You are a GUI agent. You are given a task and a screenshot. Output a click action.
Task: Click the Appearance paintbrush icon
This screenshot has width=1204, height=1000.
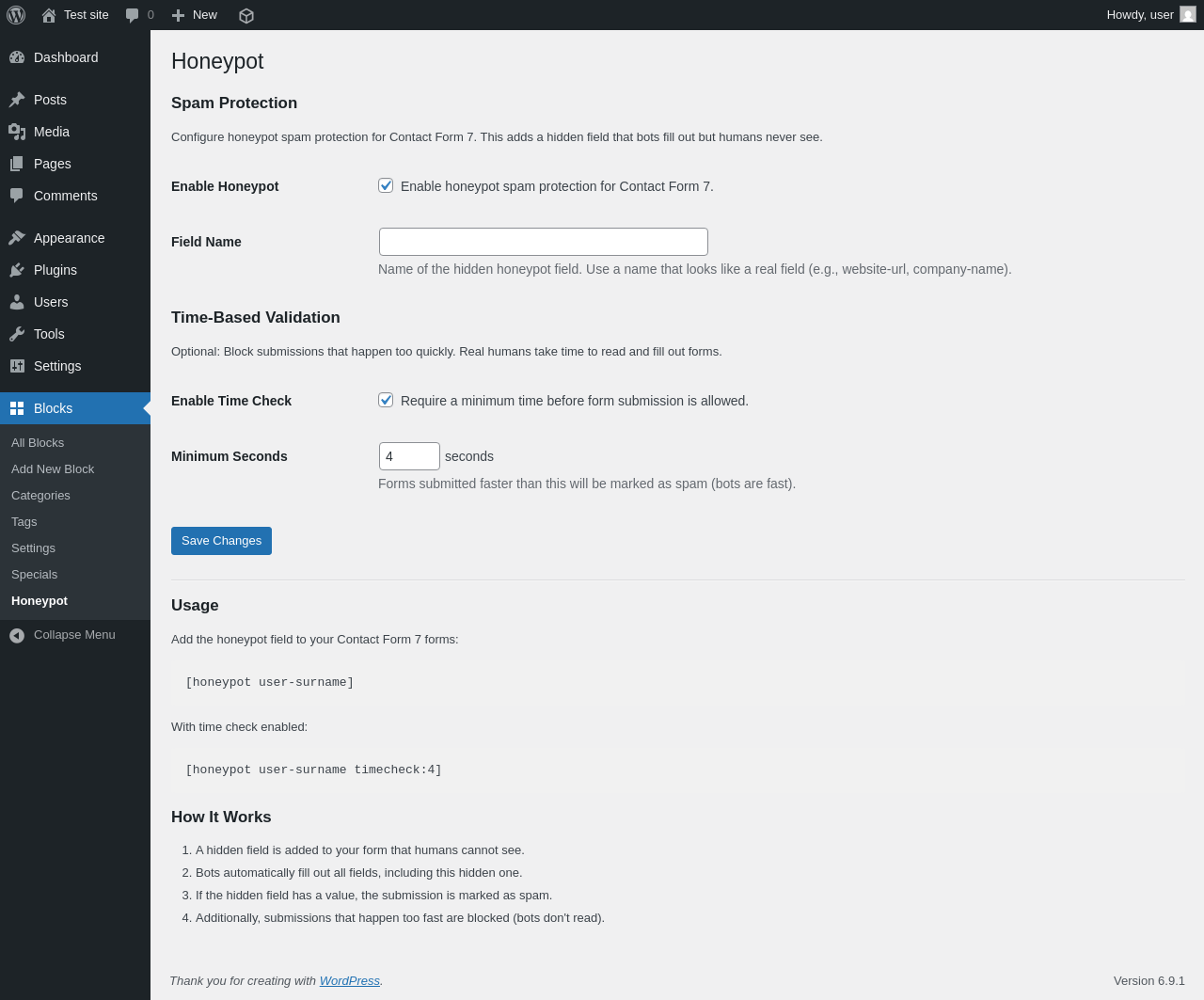[17, 238]
